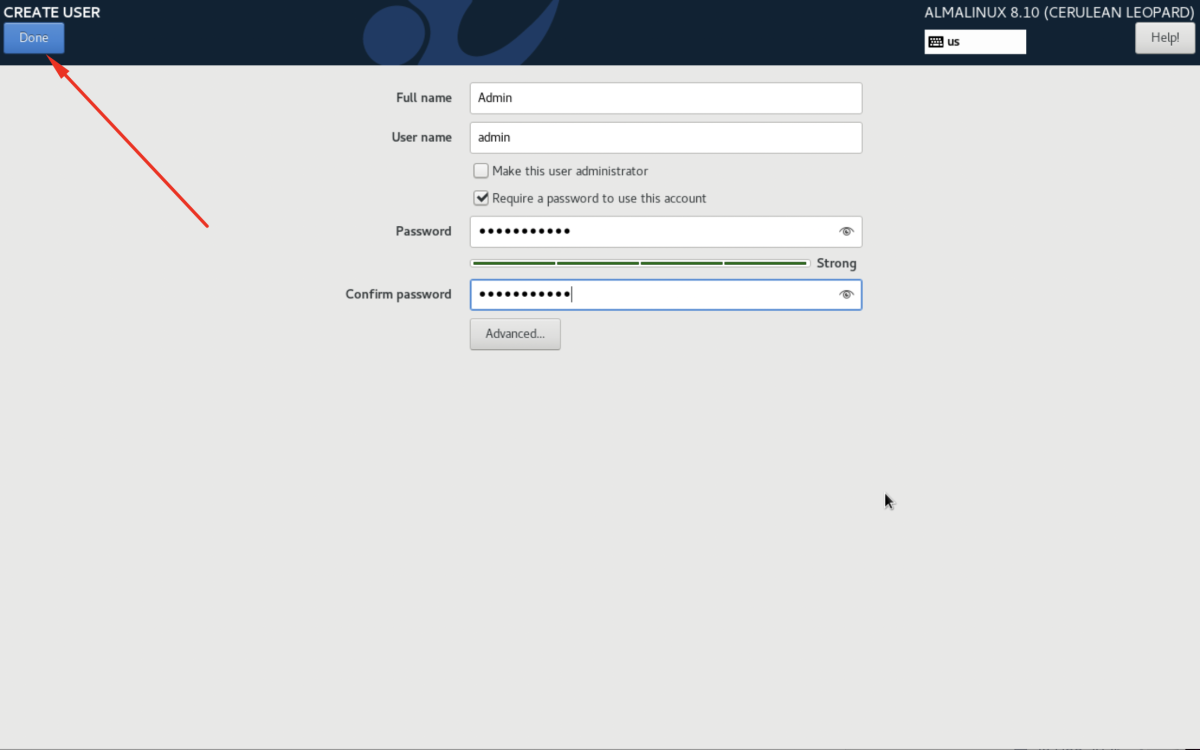Click the CREATE USER title
1200x750 pixels.
click(52, 13)
